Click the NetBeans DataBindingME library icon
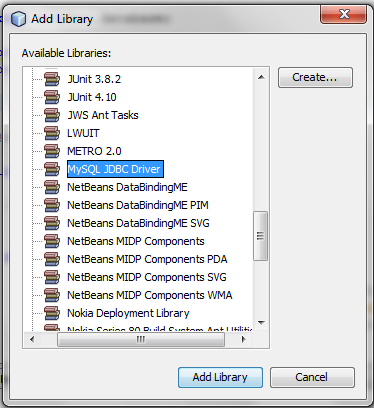The height and width of the screenshot is (408, 374). (x=52, y=187)
